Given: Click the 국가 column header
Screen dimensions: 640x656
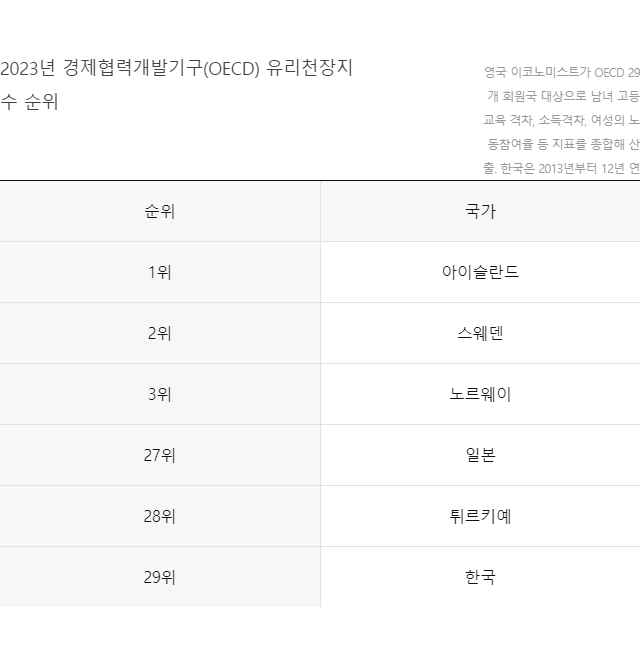Looking at the screenshot, I should tap(480, 211).
